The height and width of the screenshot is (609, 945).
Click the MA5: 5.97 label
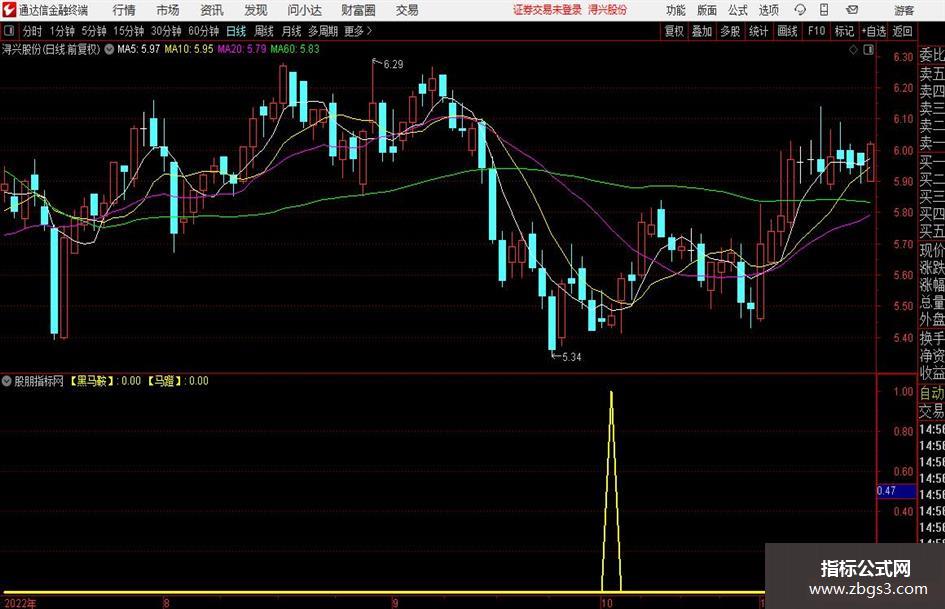139,49
